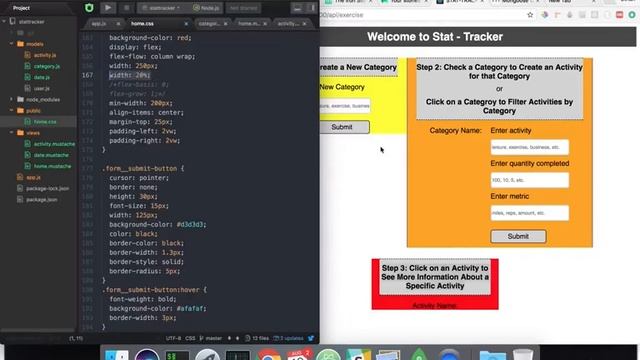This screenshot has height=360, width=640.
Task: Open the stattracker run configuration dropdown
Action: click(x=162, y=8)
